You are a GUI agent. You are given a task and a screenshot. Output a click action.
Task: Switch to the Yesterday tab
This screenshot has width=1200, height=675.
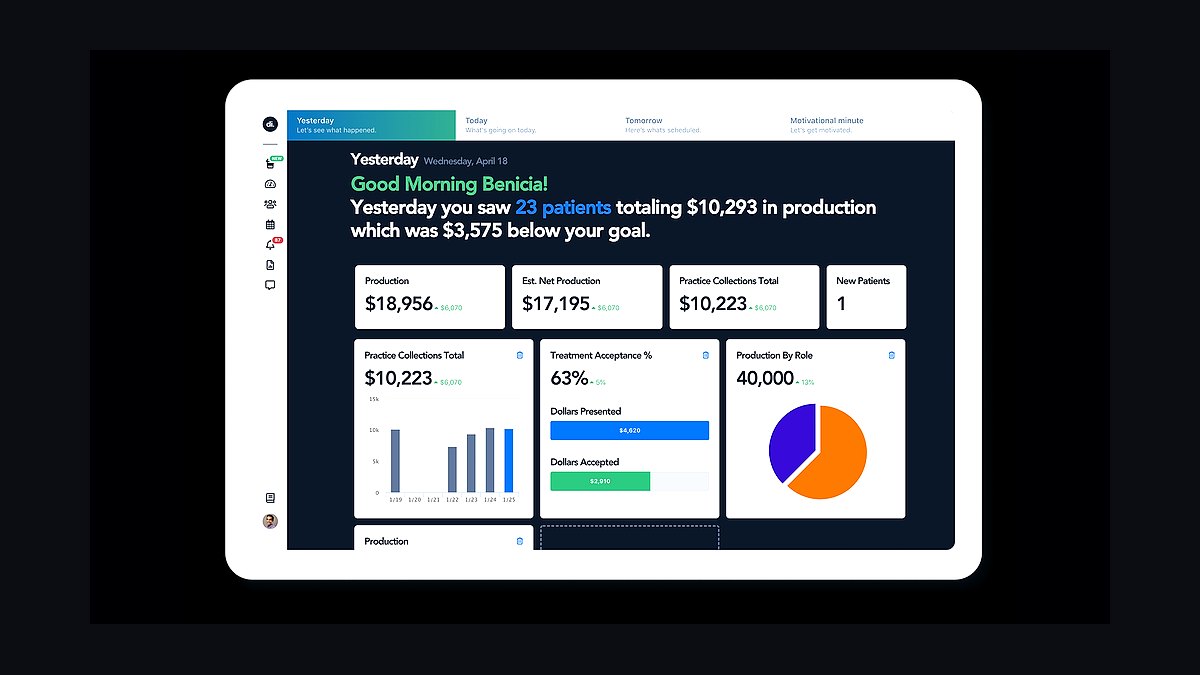371,125
